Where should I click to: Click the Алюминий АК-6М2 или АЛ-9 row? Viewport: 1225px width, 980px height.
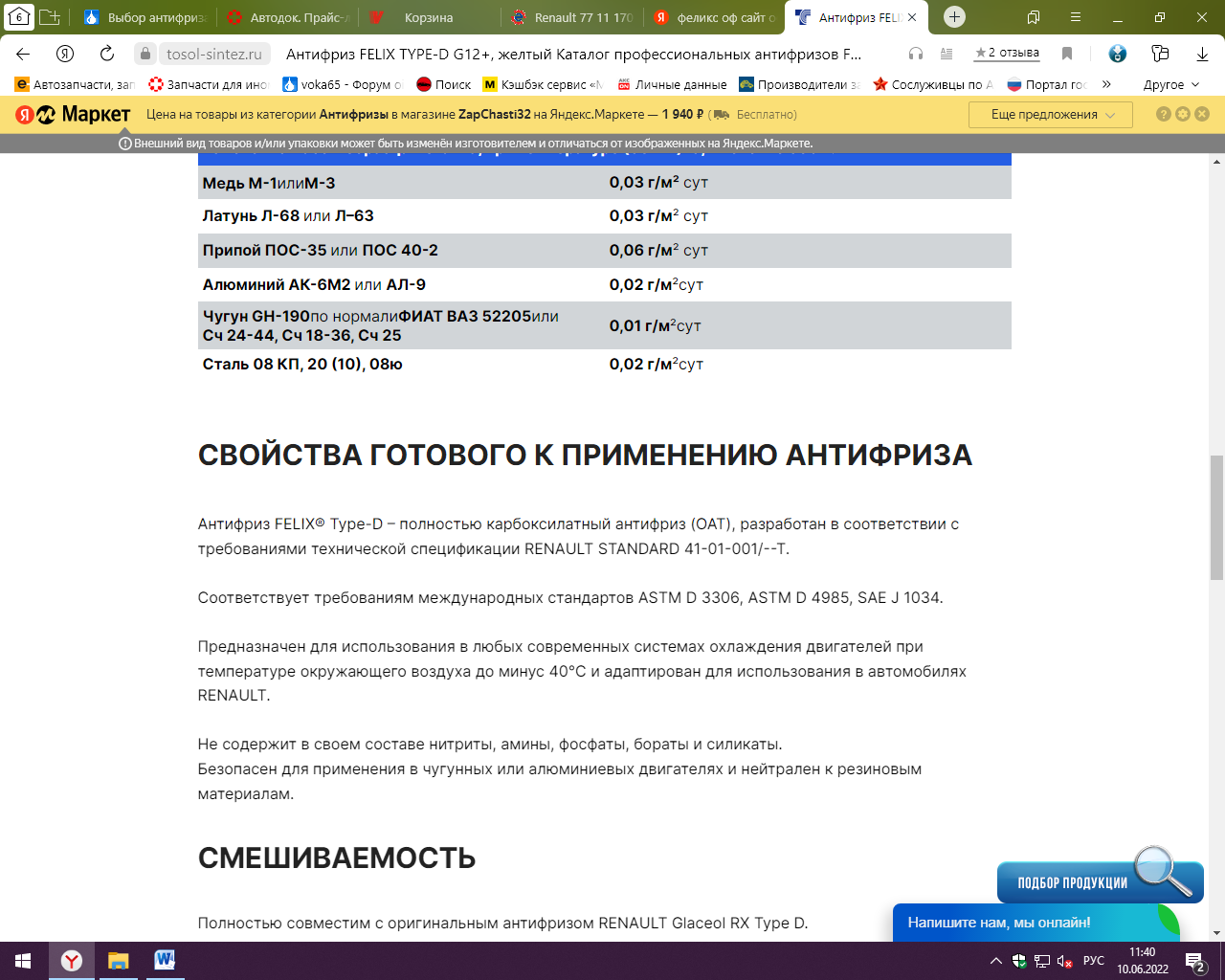tap(605, 284)
